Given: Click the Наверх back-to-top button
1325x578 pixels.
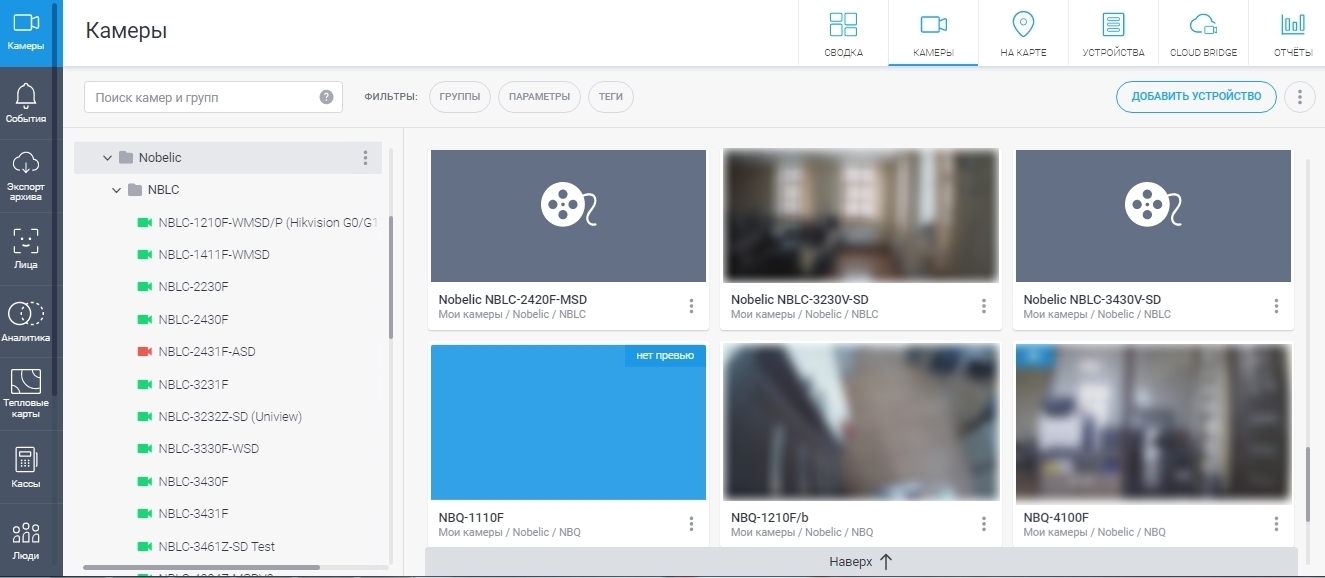Looking at the screenshot, I should click(x=861, y=562).
